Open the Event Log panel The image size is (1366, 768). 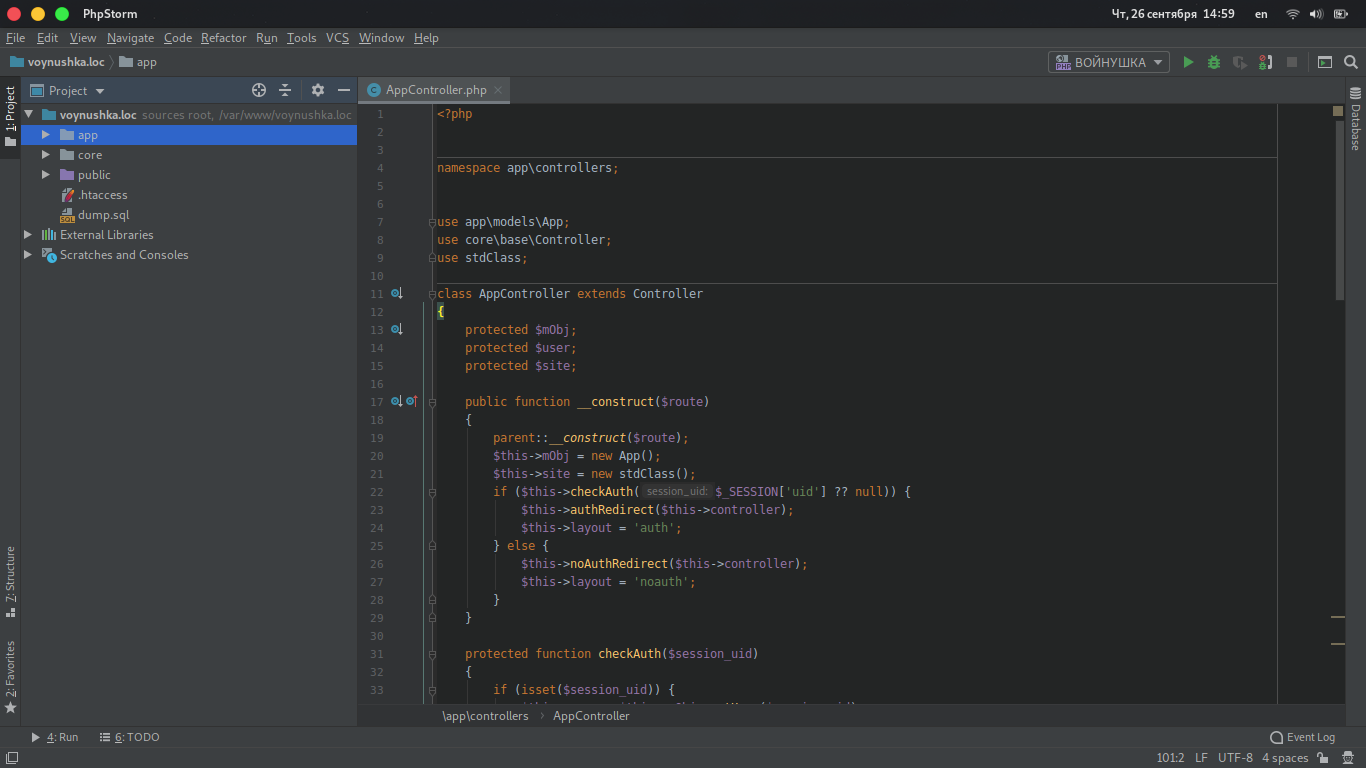pos(1302,737)
